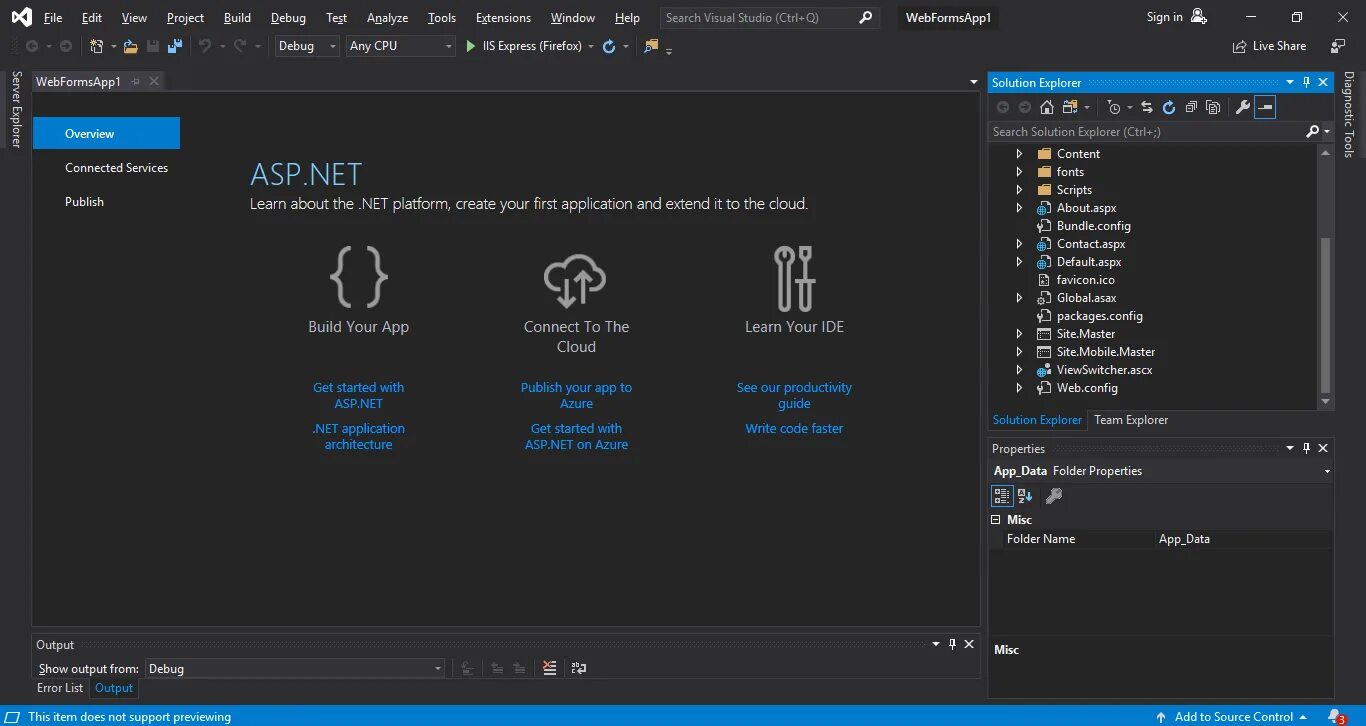
Task: Open the Any CPU platform dropdown
Action: (401, 46)
